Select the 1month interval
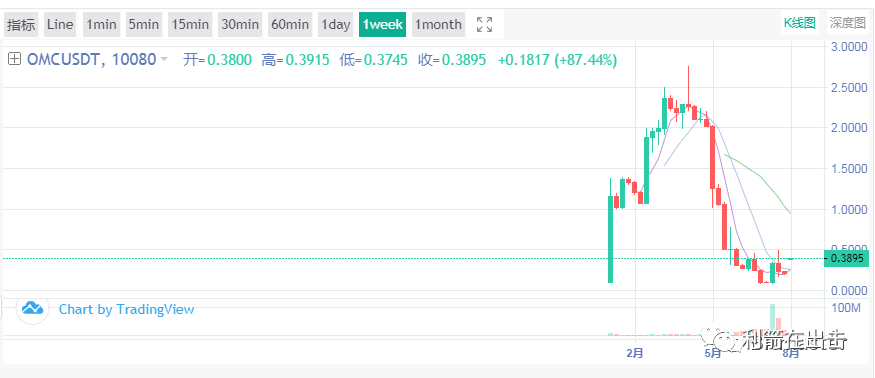 point(439,25)
